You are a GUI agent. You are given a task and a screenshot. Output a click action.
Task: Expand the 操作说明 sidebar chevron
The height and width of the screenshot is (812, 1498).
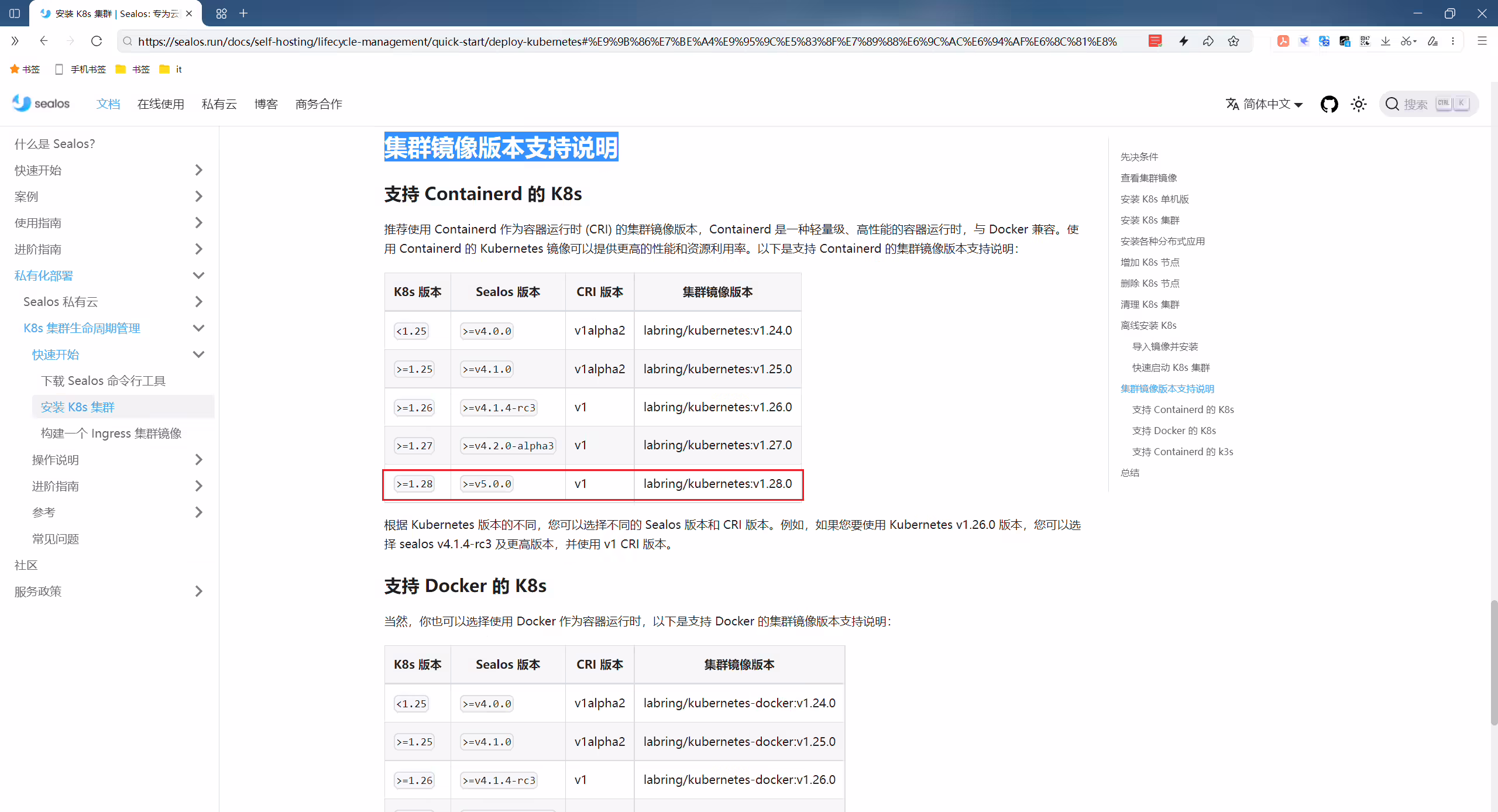pyautogui.click(x=198, y=460)
